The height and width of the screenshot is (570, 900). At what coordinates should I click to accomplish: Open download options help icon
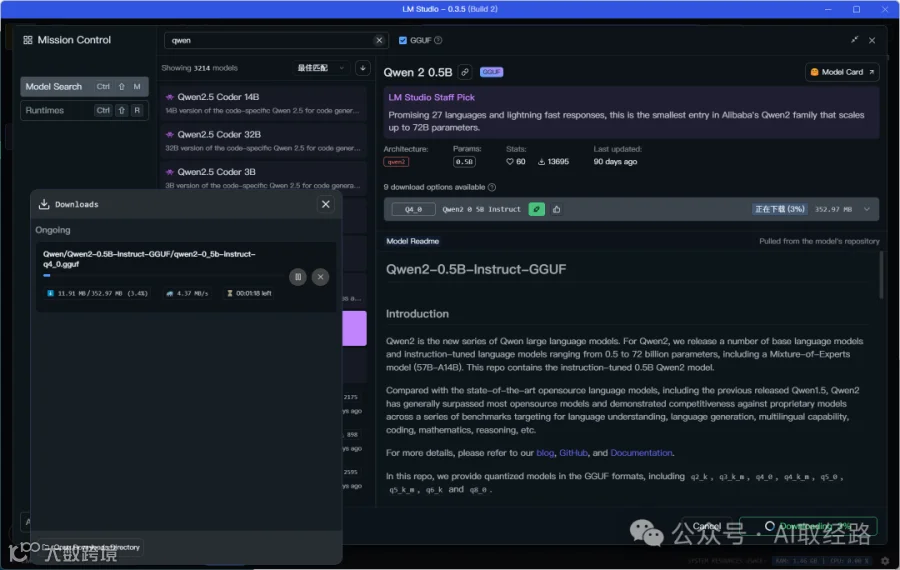[x=492, y=187]
